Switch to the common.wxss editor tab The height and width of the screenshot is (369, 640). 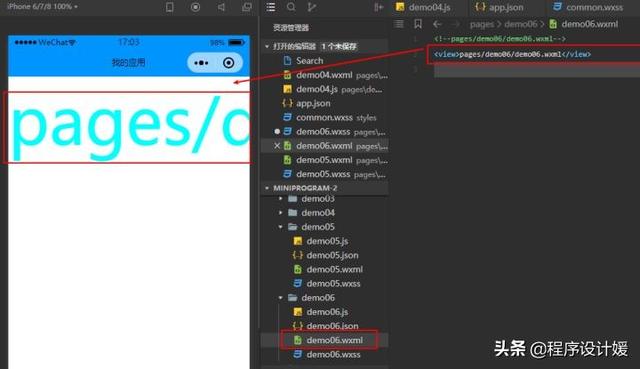[588, 7]
